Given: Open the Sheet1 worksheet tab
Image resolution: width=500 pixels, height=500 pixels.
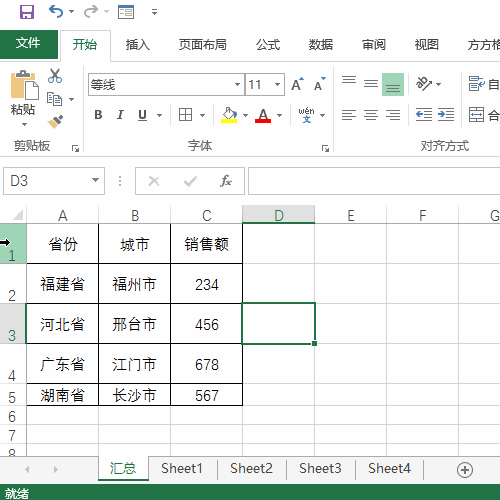Looking at the screenshot, I should (x=182, y=469).
